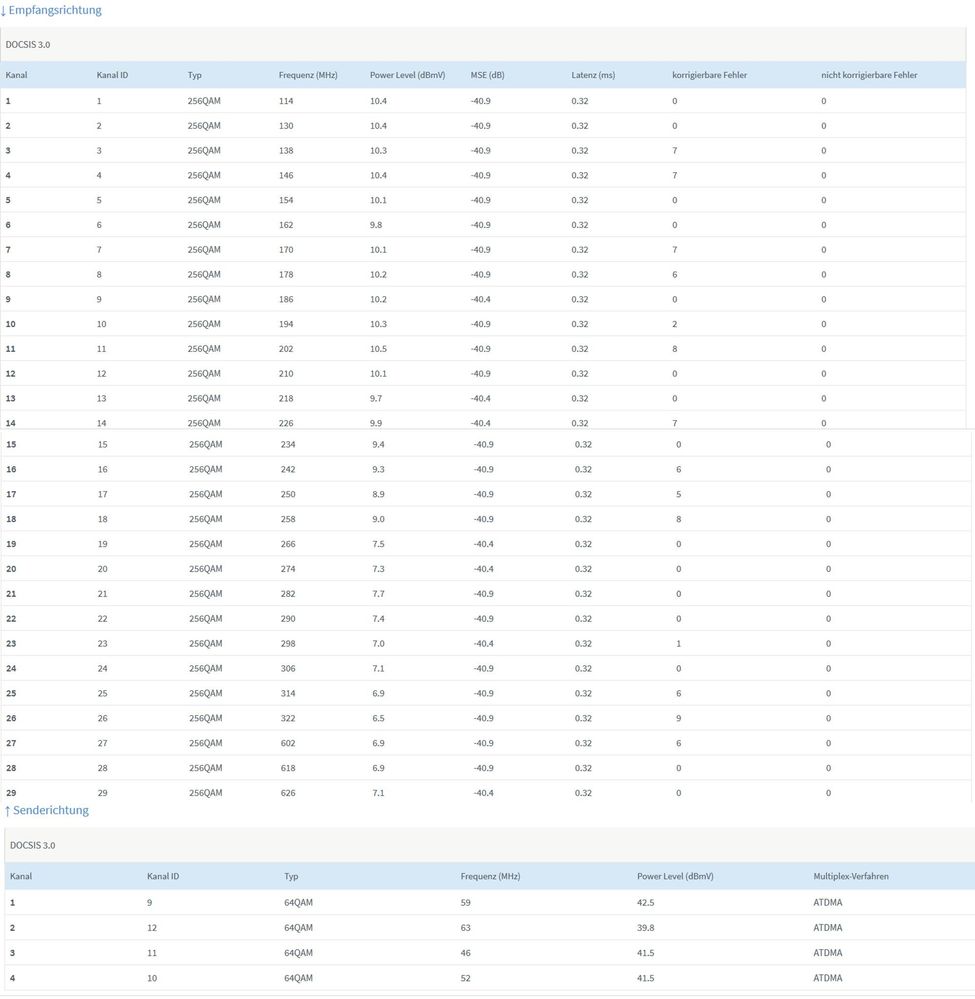
Task: Click the 306 frequency value
Action: [288, 668]
